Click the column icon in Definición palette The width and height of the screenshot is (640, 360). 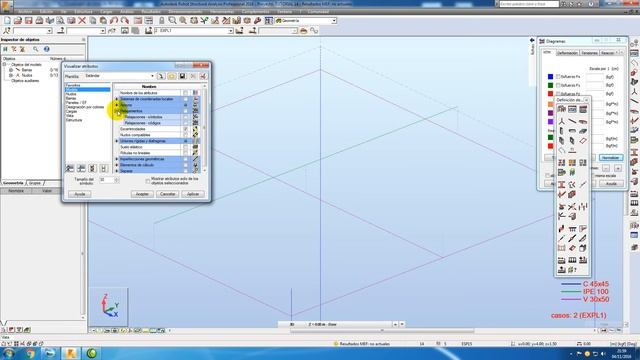pyautogui.click(x=562, y=131)
